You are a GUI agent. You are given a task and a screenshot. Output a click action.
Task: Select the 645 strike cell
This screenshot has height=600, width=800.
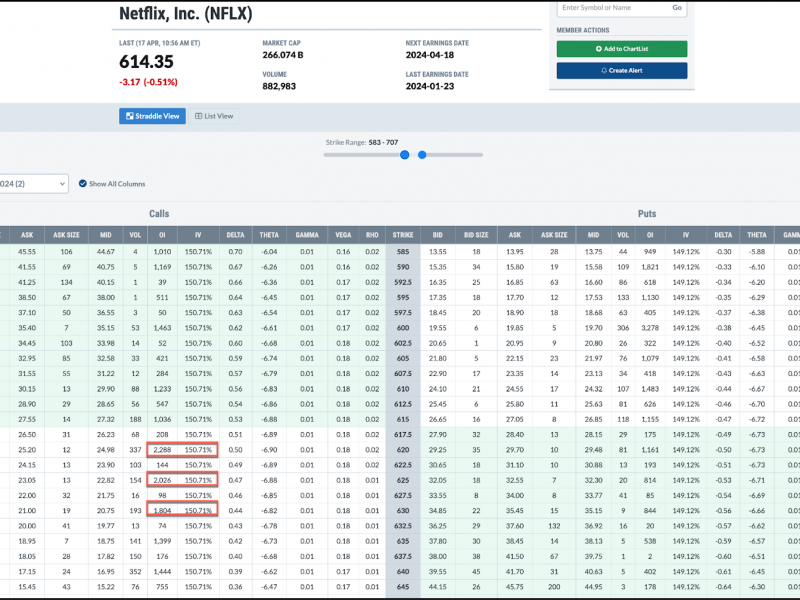[403, 587]
